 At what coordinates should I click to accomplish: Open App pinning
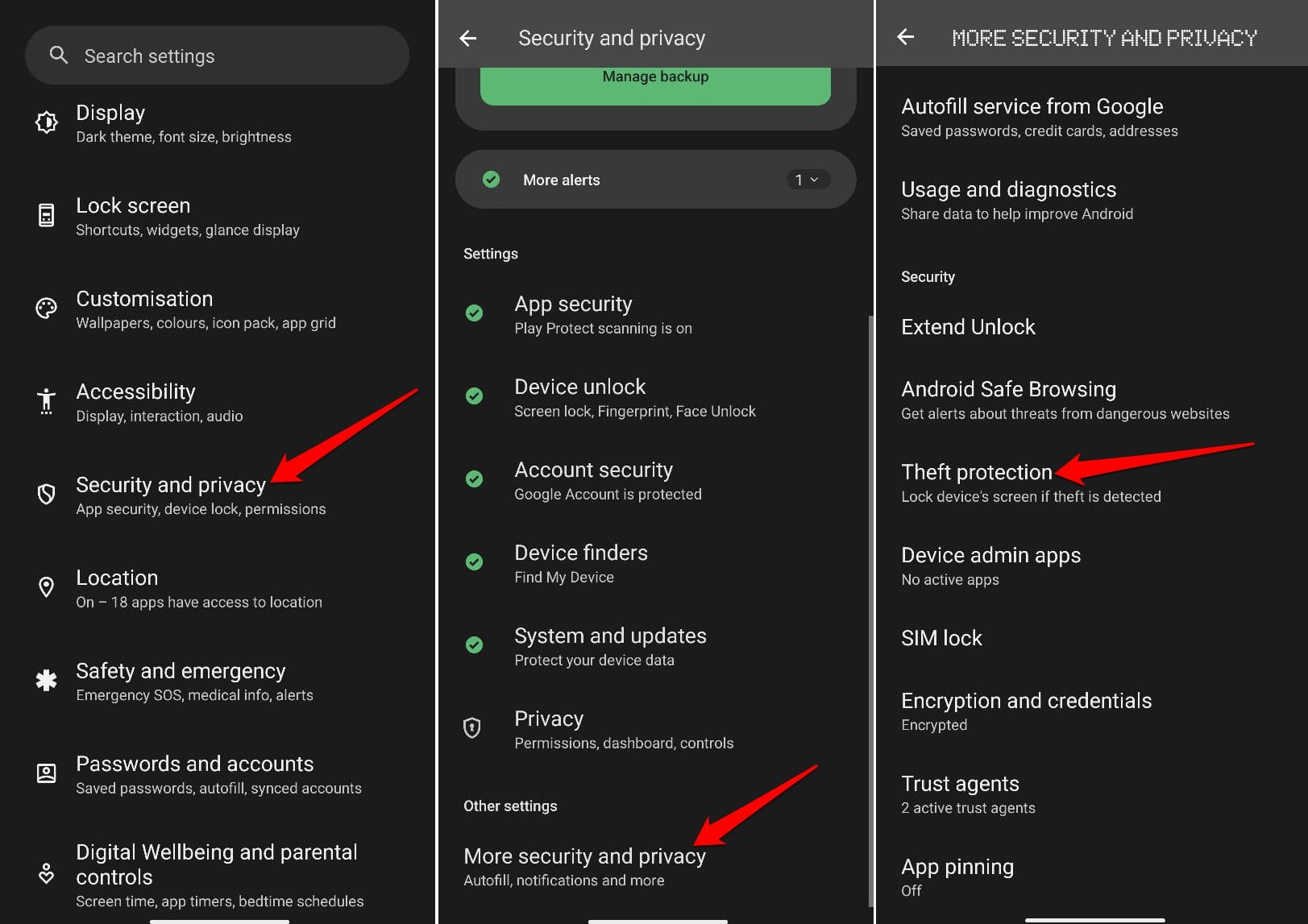[1092, 877]
